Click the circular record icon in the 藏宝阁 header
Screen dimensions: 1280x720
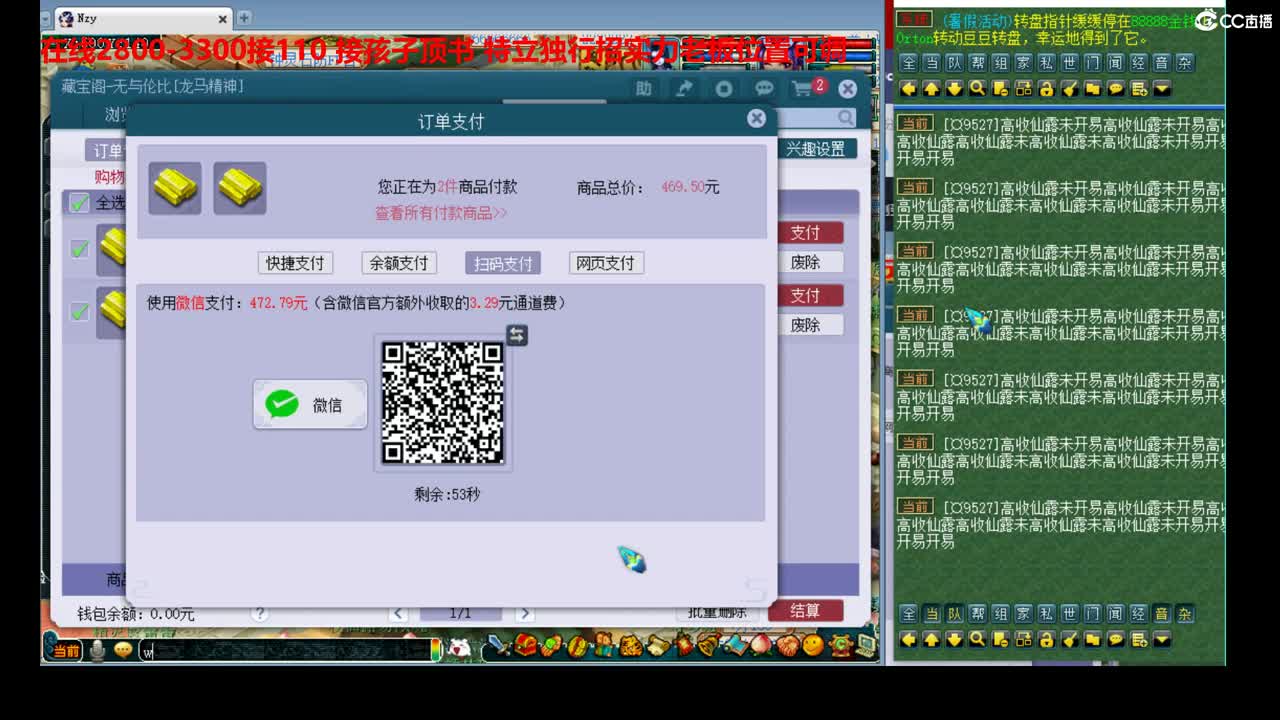click(724, 89)
